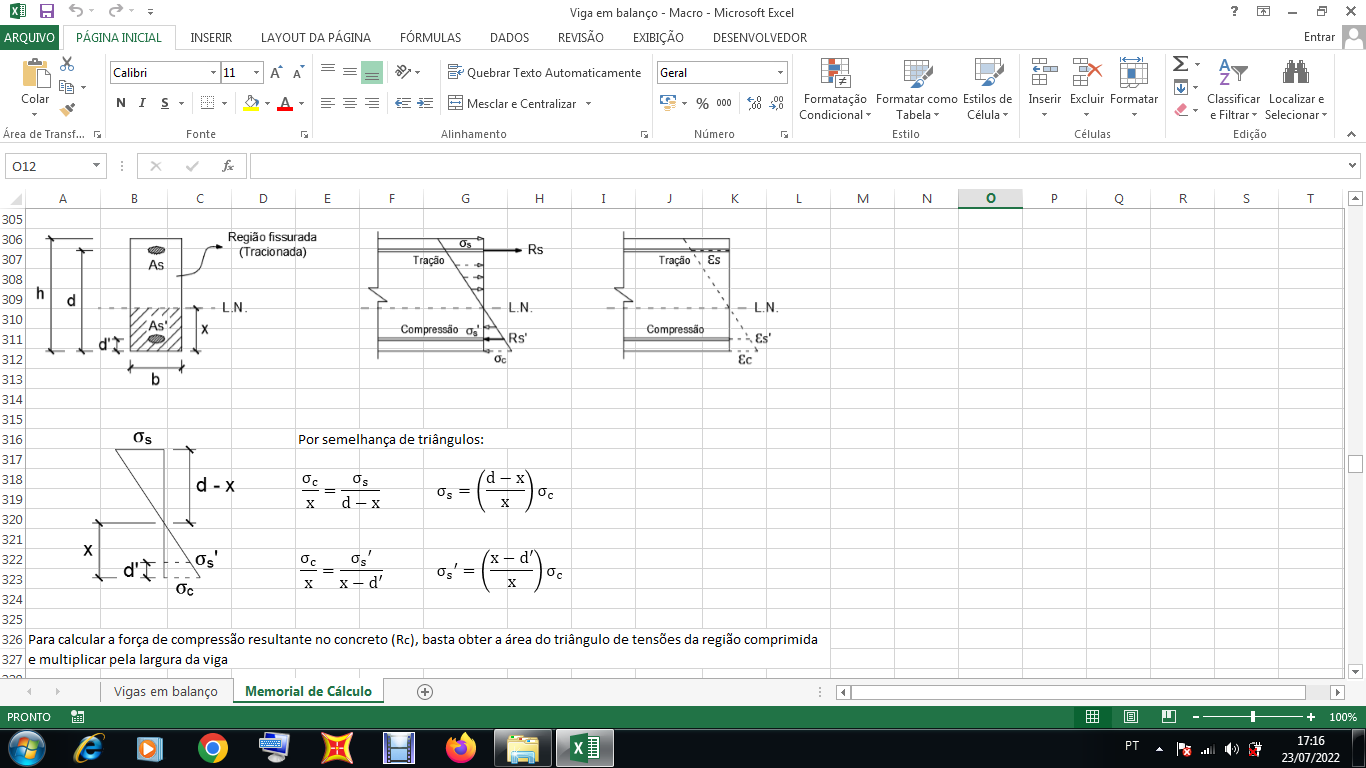Image resolution: width=1366 pixels, height=768 pixels.
Task: Click vertical scrollbar down arrow
Action: [1356, 670]
